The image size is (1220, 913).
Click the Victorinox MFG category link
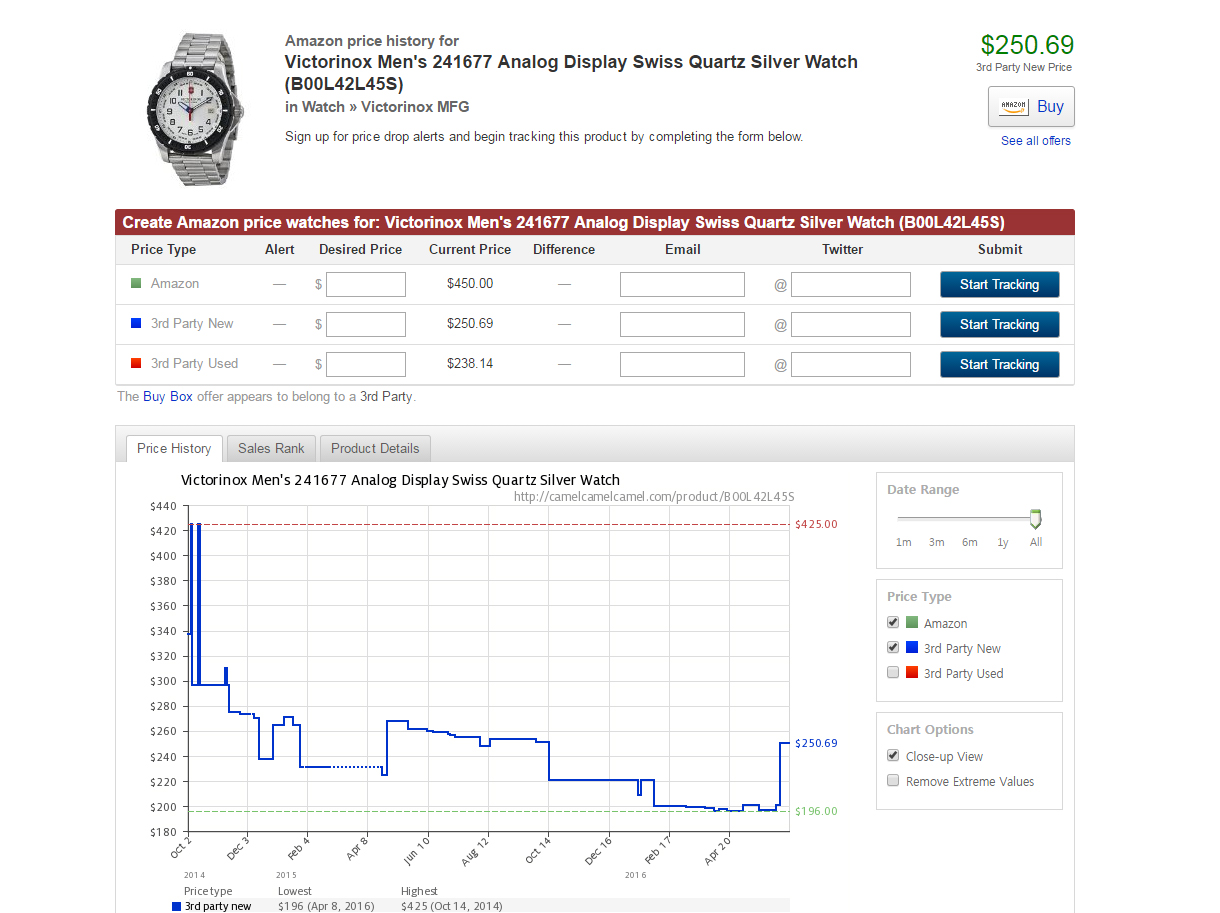414,107
